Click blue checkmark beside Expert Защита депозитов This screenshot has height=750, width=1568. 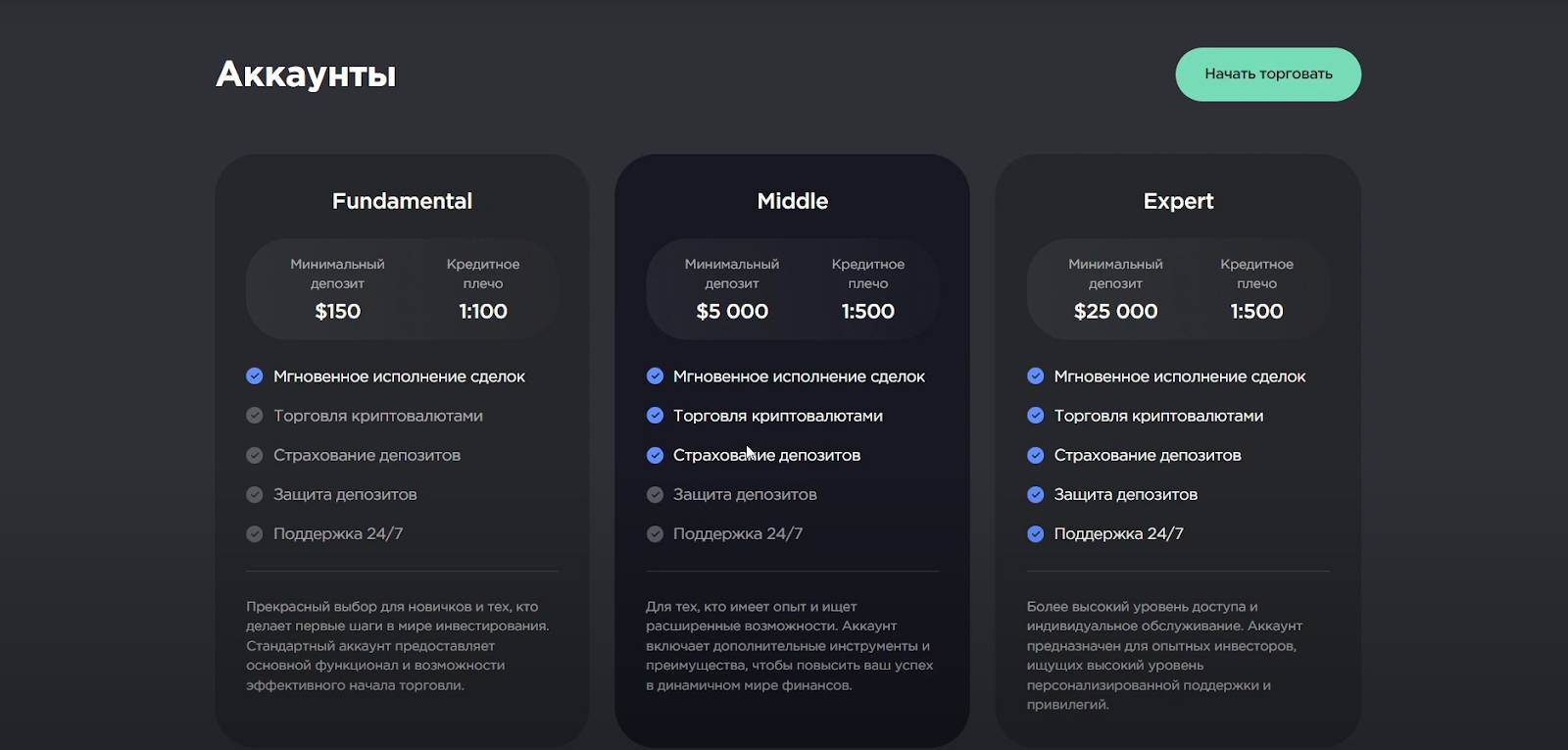pos(1036,495)
